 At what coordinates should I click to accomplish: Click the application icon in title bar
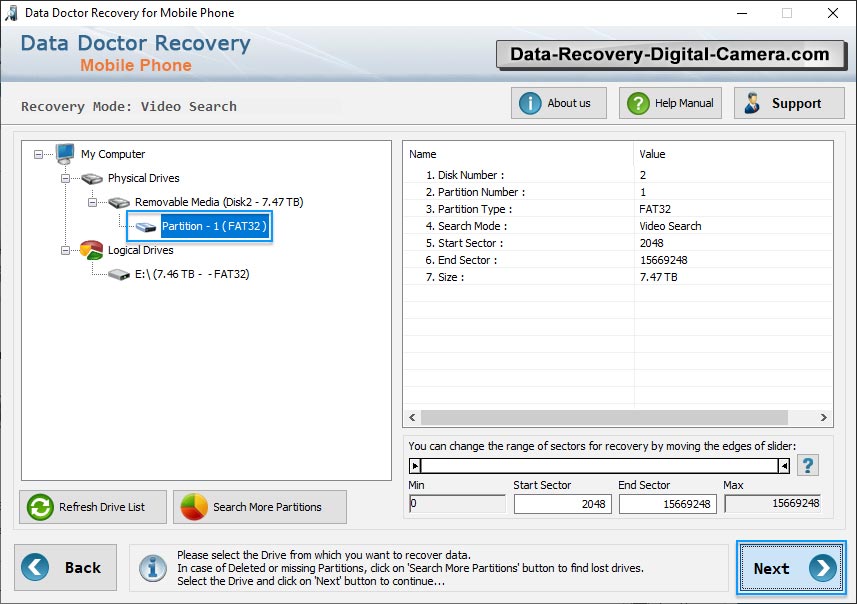pyautogui.click(x=11, y=13)
